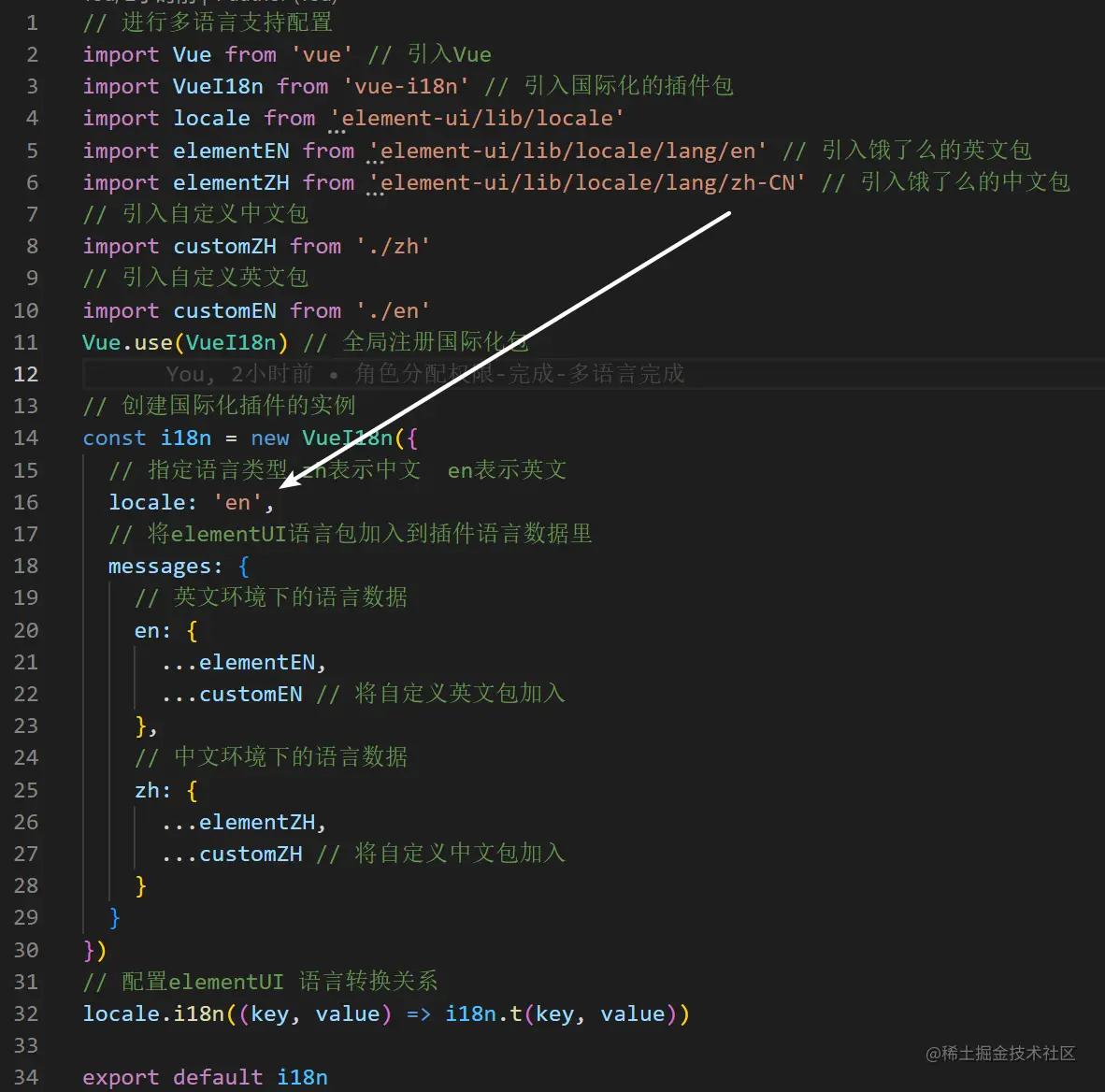Click 'locale.i18n' on line 32

coord(153,1013)
